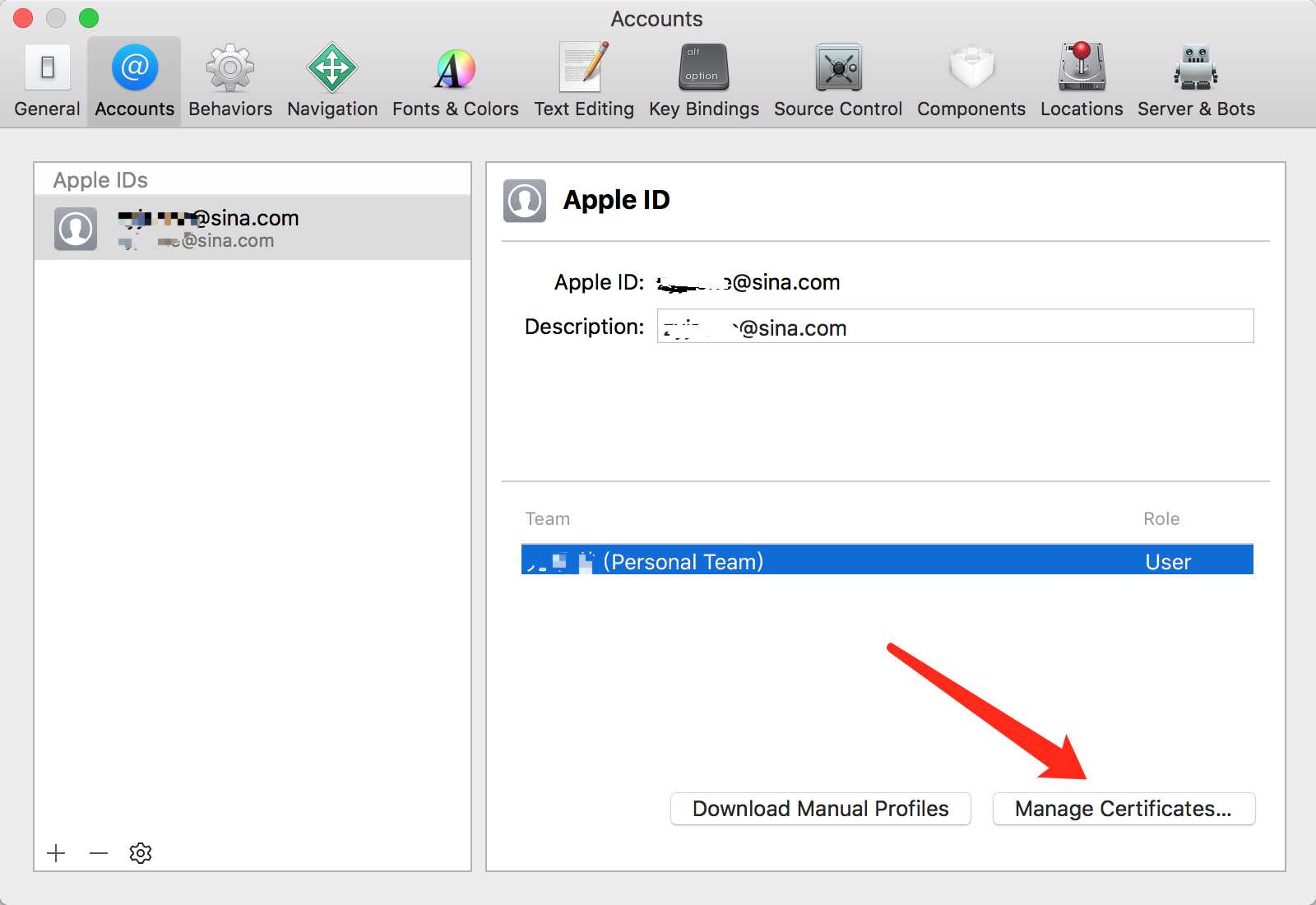Open the Locations preferences pane
The width and height of the screenshot is (1316, 905).
(x=1082, y=81)
